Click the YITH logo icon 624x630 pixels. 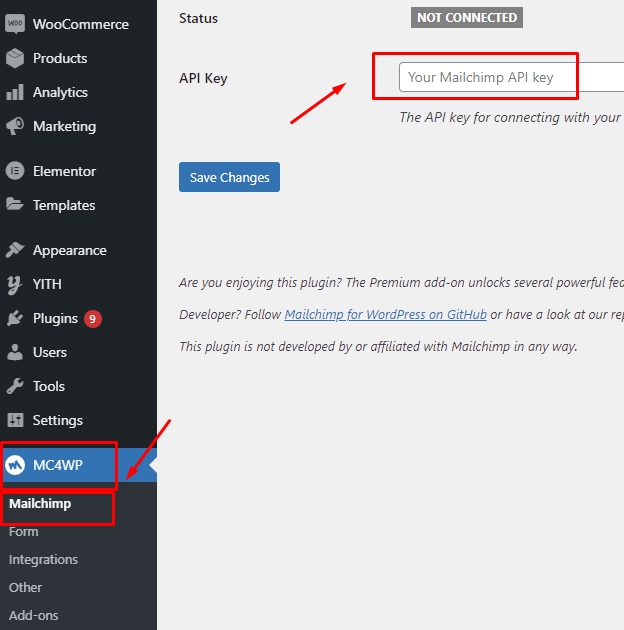[14, 284]
